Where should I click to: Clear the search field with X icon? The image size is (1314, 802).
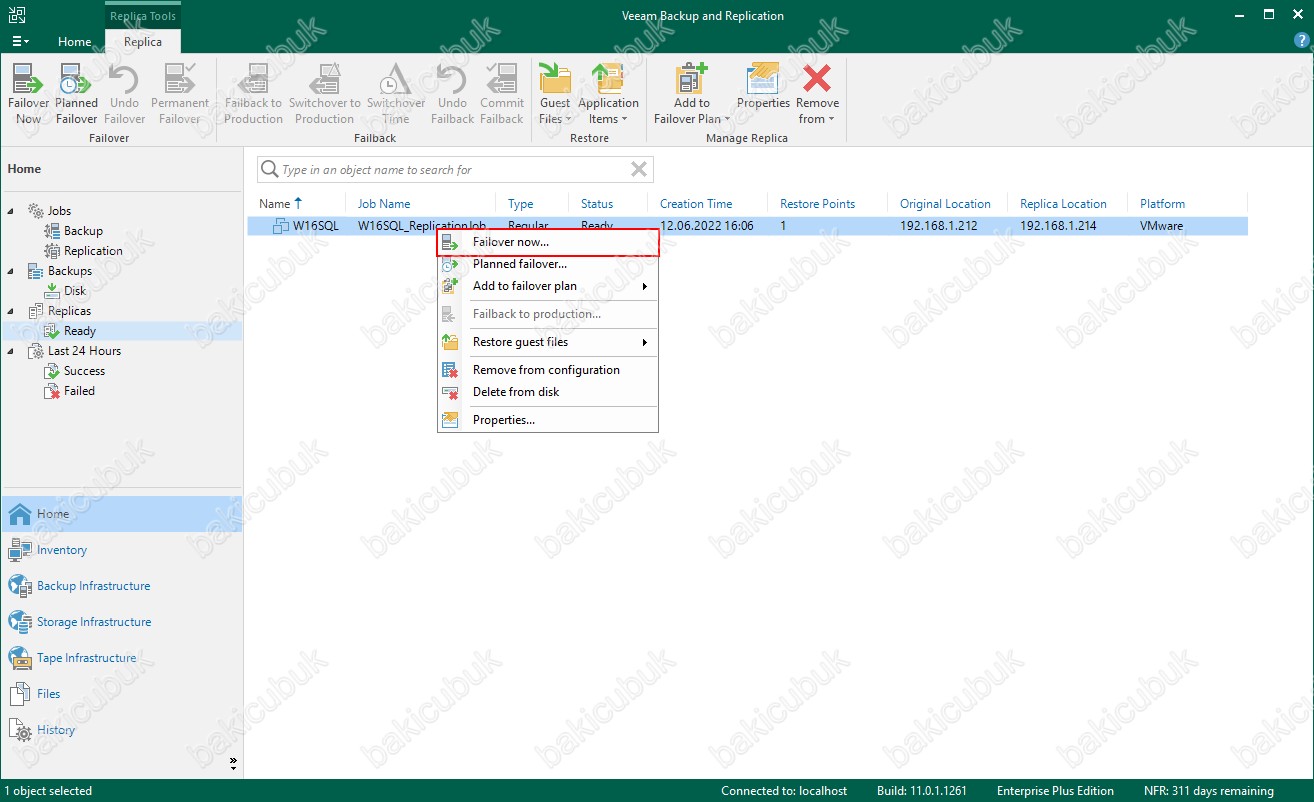coord(639,170)
